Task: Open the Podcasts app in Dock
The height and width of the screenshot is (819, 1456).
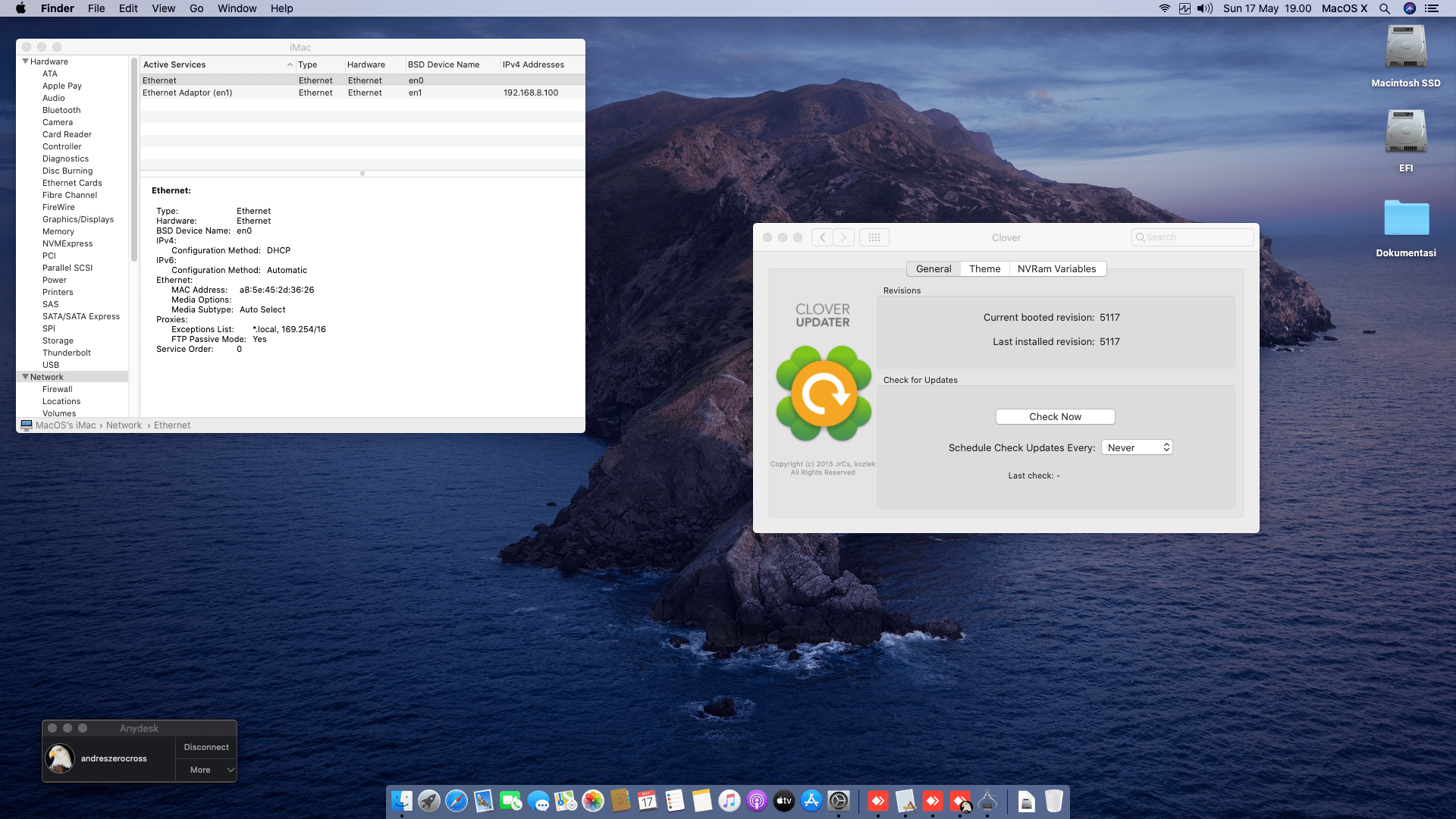Action: (757, 801)
